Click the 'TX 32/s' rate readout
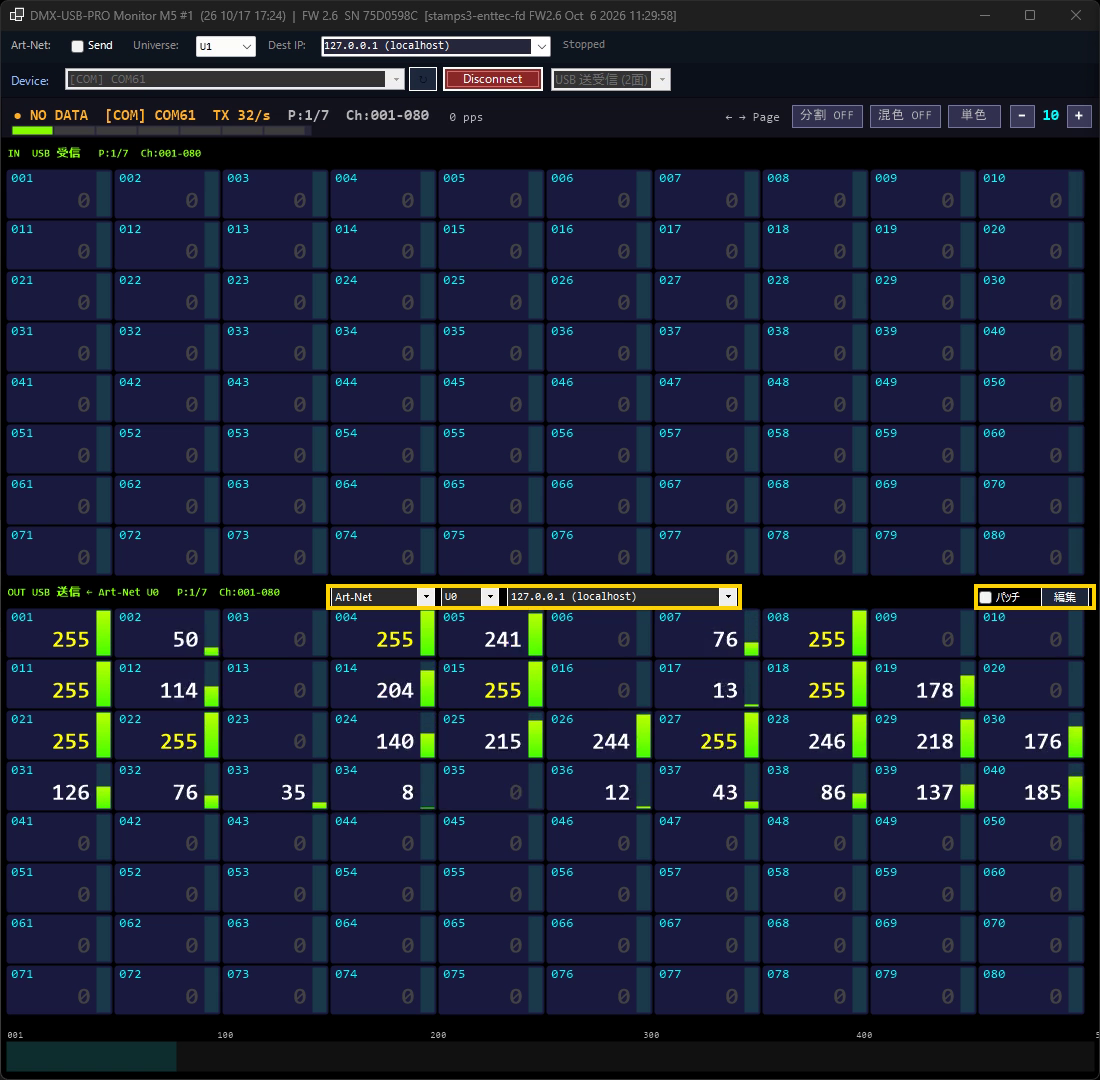The image size is (1100, 1080). click(x=241, y=115)
